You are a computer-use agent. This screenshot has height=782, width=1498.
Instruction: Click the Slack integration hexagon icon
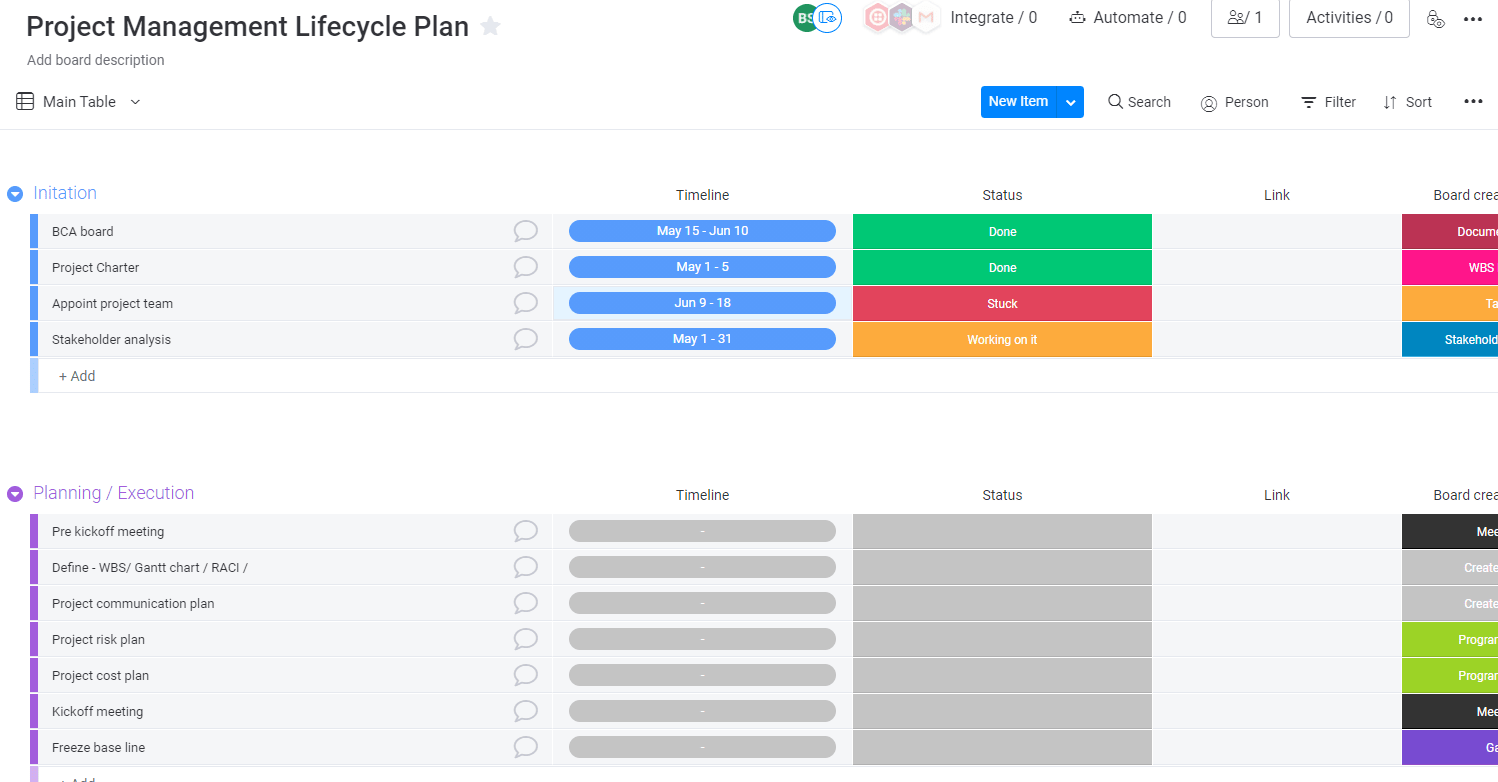[x=902, y=17]
